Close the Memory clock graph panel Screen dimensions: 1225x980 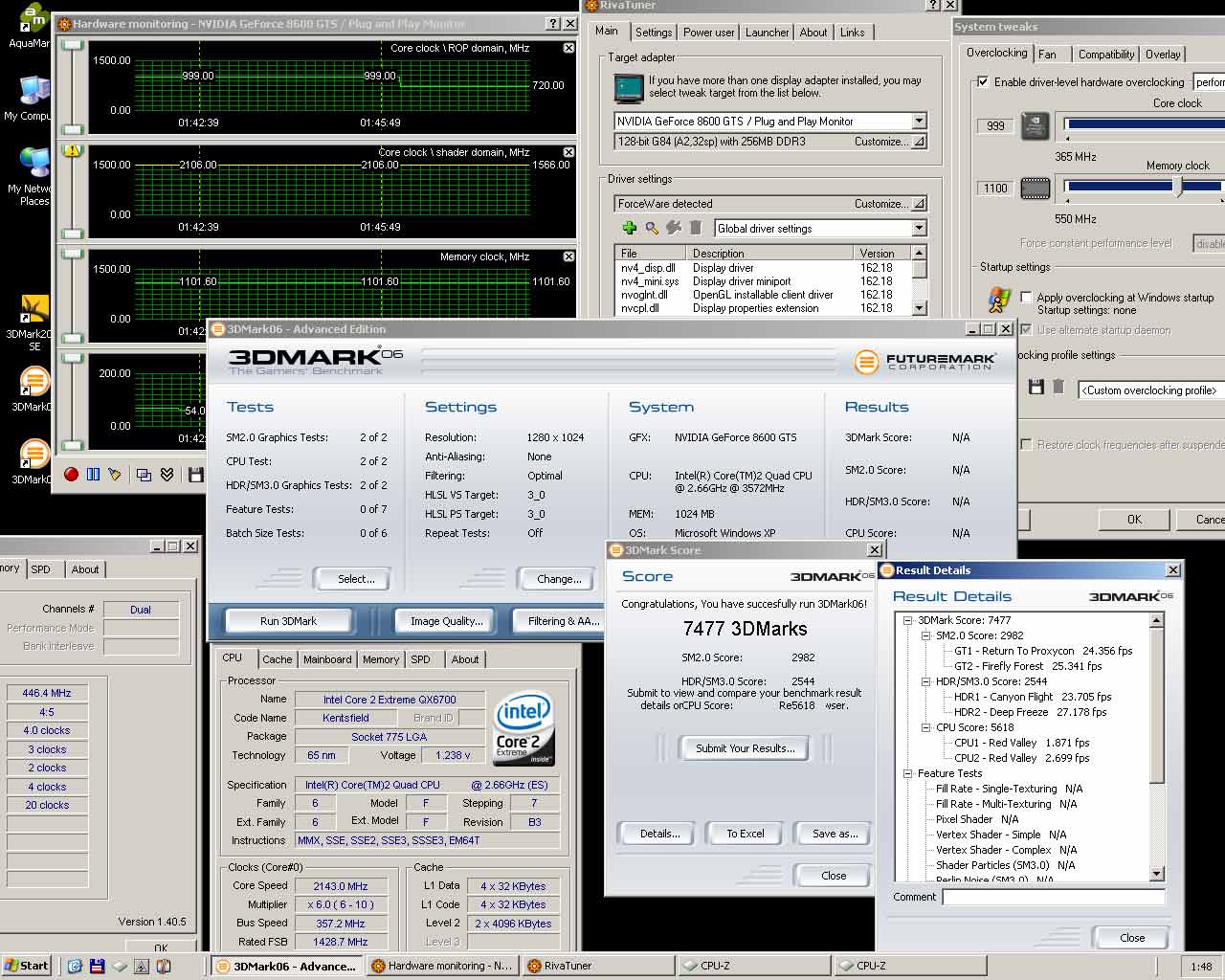(x=568, y=256)
